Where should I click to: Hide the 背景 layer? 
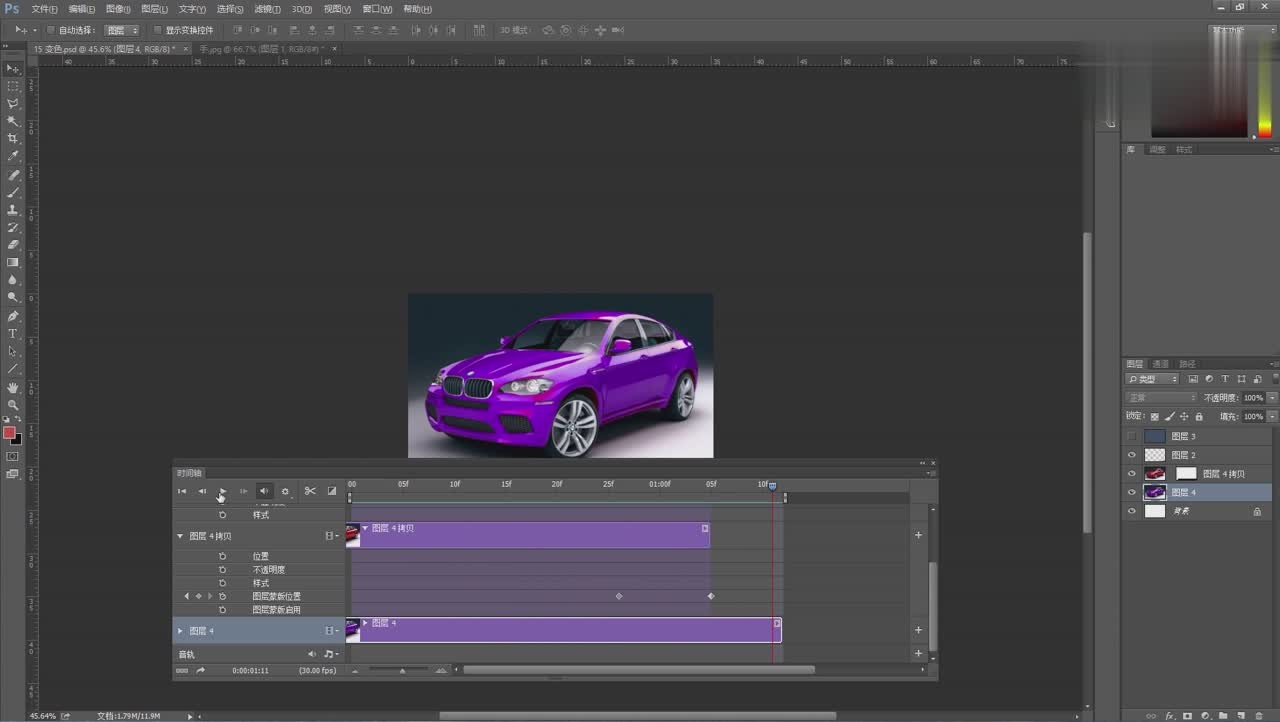(x=1132, y=511)
